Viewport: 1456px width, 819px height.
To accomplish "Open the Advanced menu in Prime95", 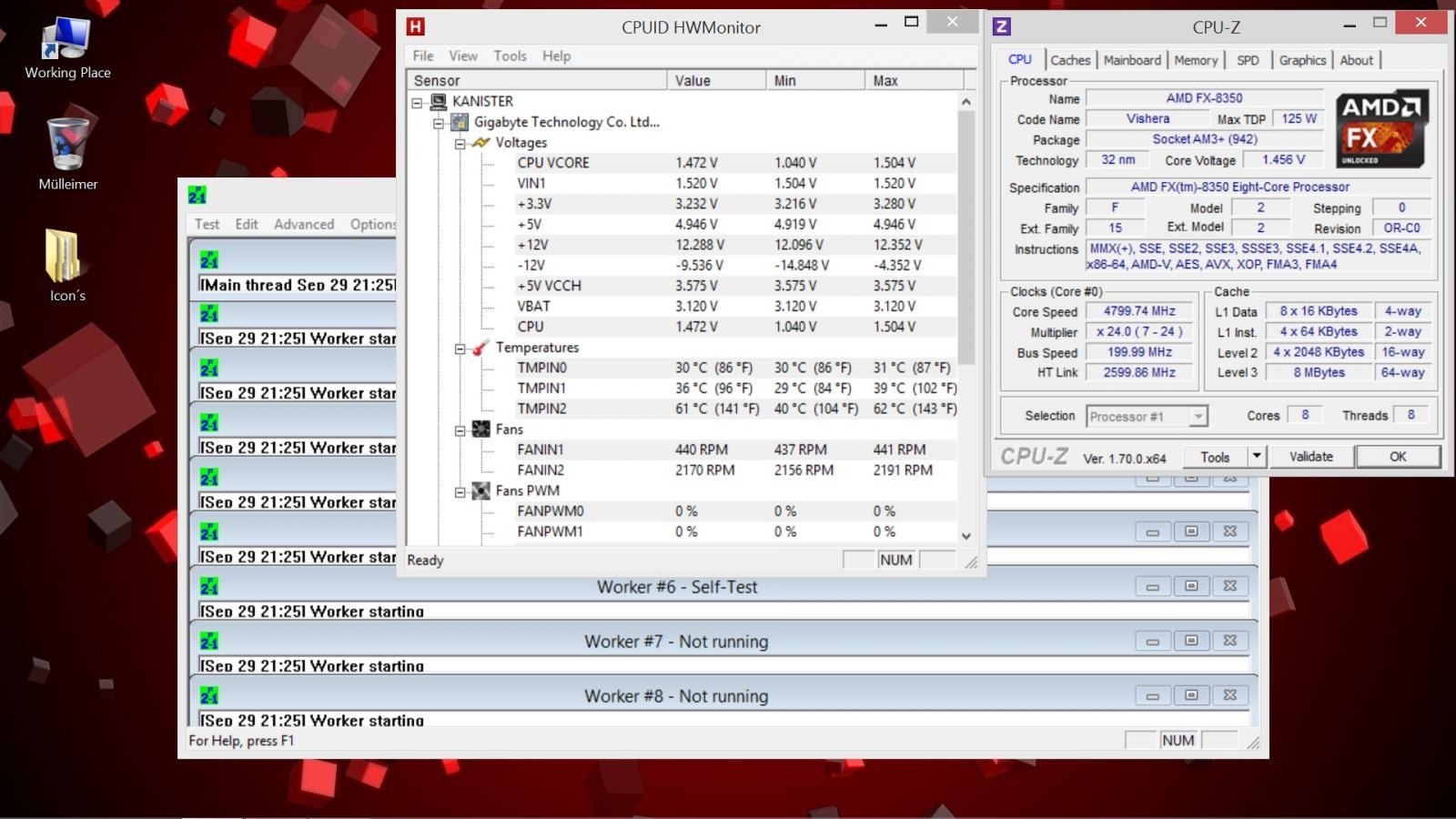I will tap(304, 224).
